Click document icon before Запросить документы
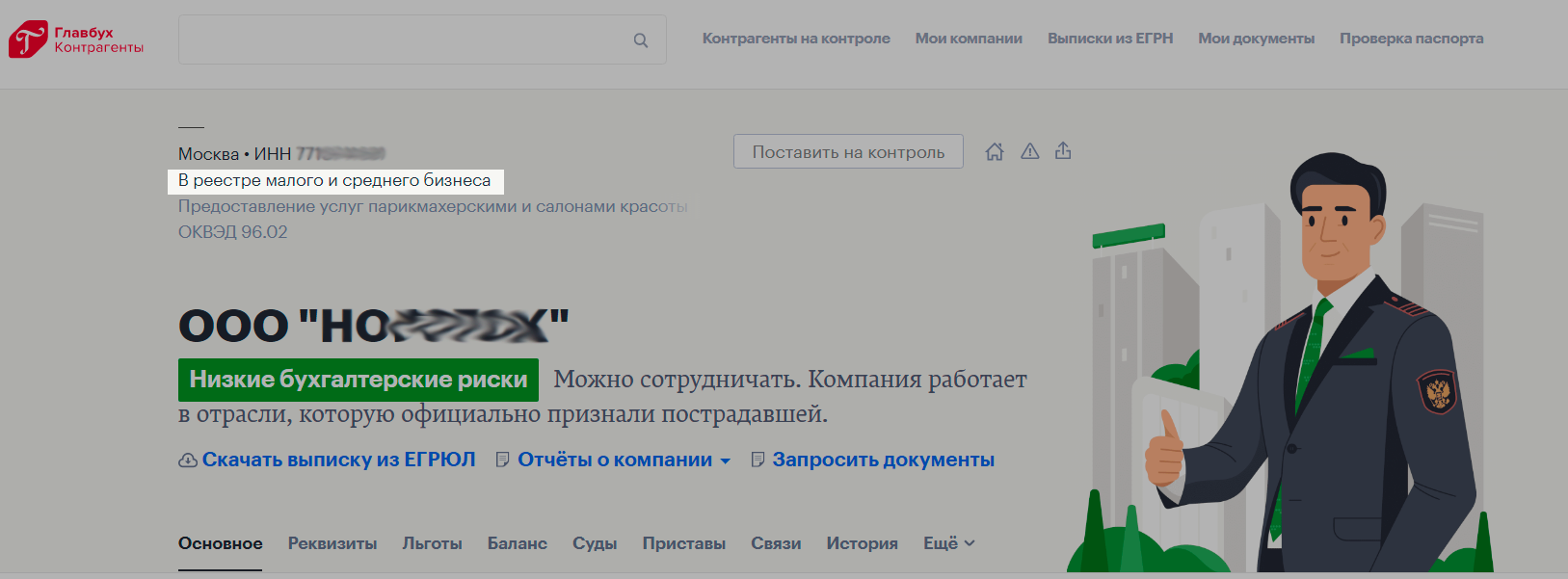The width and height of the screenshot is (1568, 579). pyautogui.click(x=757, y=461)
